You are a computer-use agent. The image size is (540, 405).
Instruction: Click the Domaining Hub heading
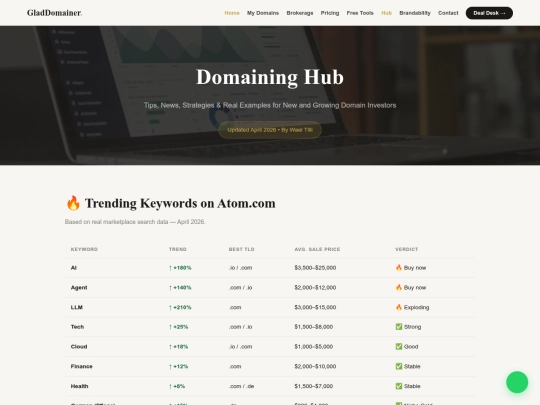(270, 77)
